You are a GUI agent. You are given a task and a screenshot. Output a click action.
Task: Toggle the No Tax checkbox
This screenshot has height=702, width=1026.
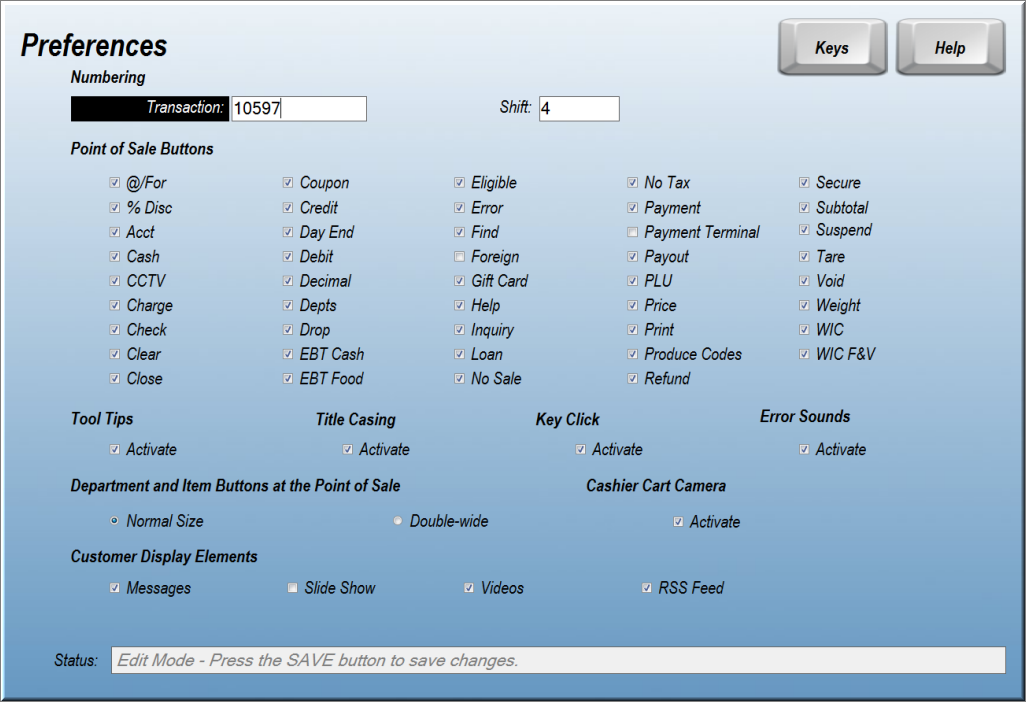[x=633, y=183]
